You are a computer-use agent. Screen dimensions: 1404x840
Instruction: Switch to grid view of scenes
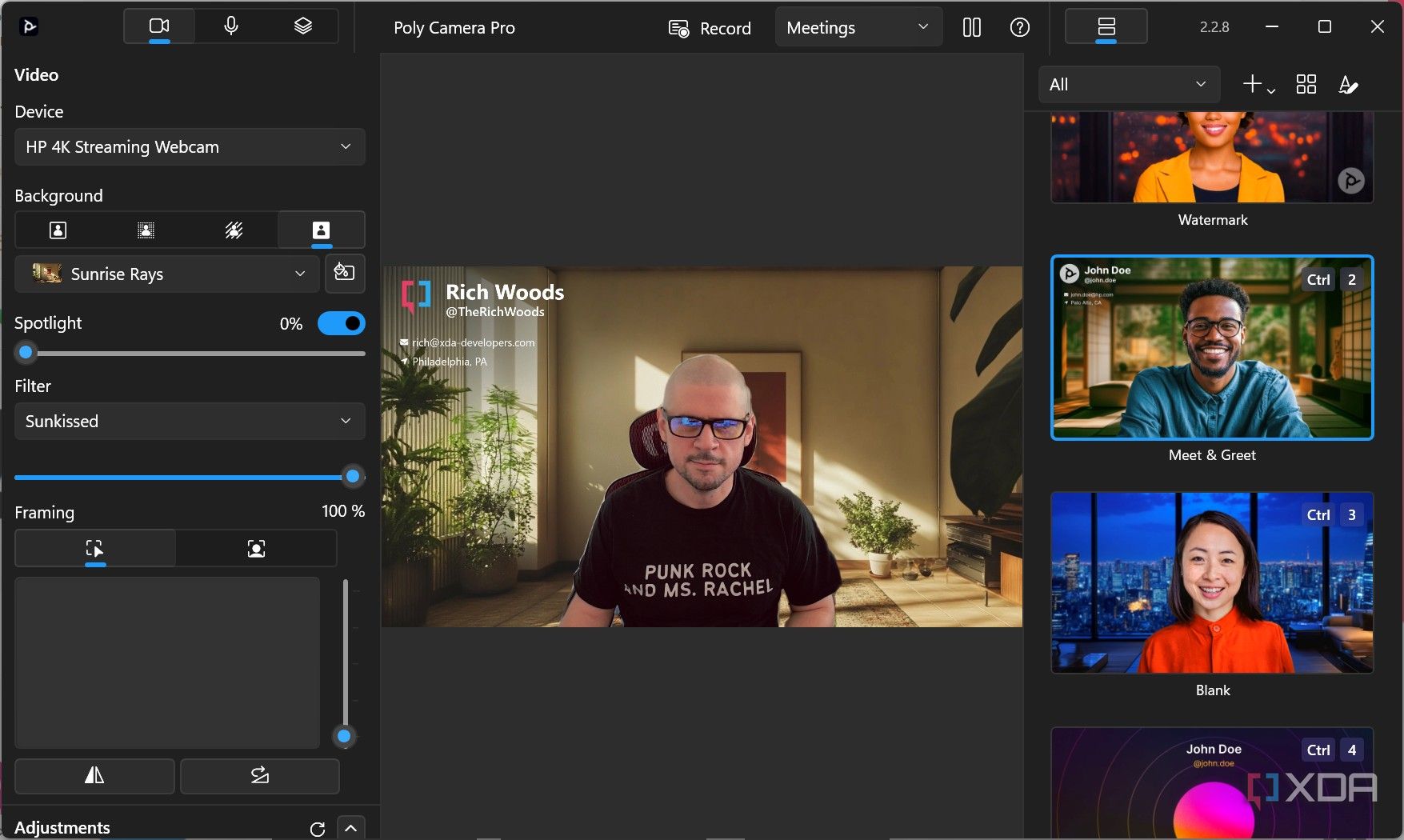[x=1306, y=84]
